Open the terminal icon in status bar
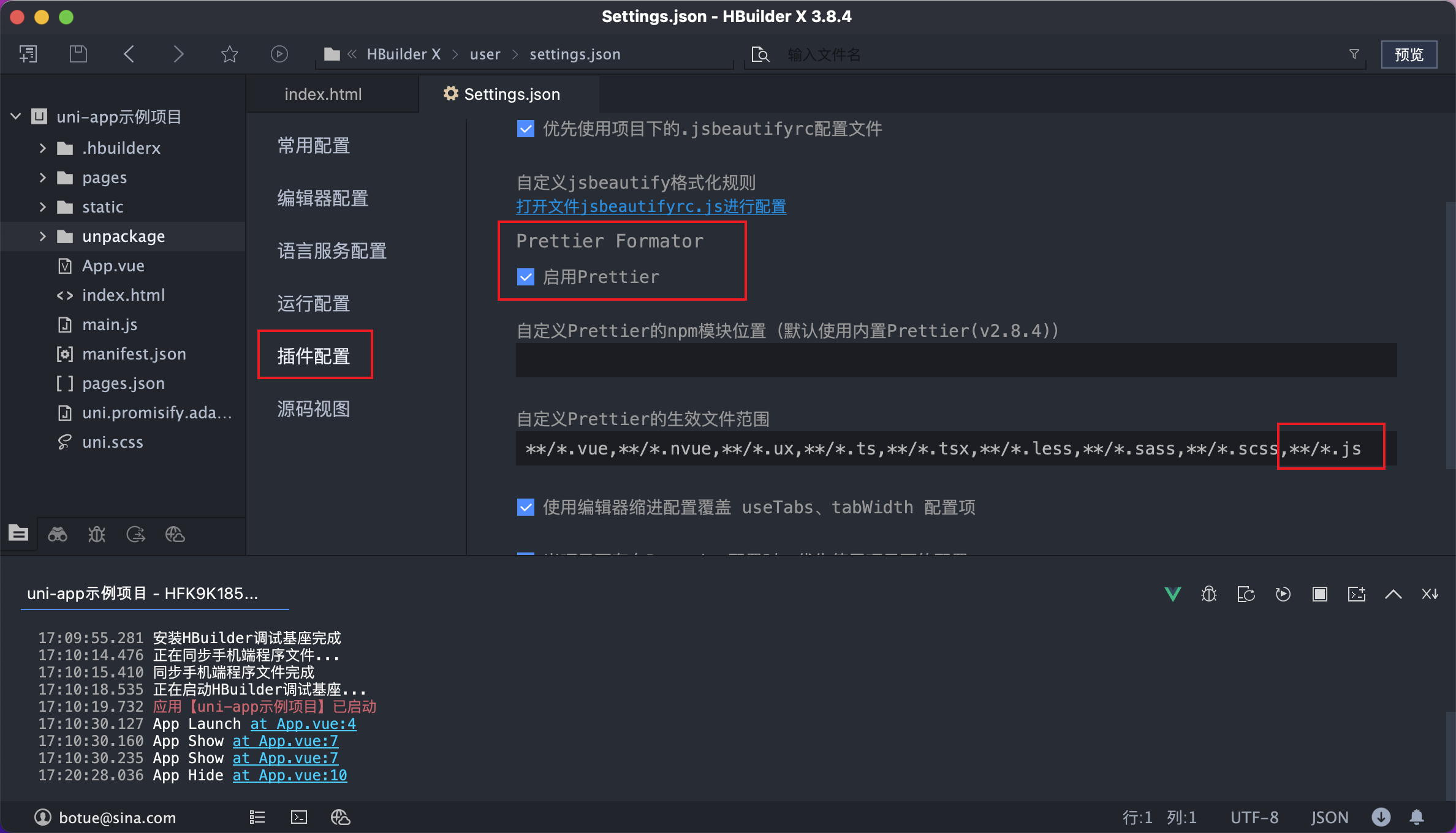Viewport: 1456px width, 833px height. pyautogui.click(x=299, y=817)
